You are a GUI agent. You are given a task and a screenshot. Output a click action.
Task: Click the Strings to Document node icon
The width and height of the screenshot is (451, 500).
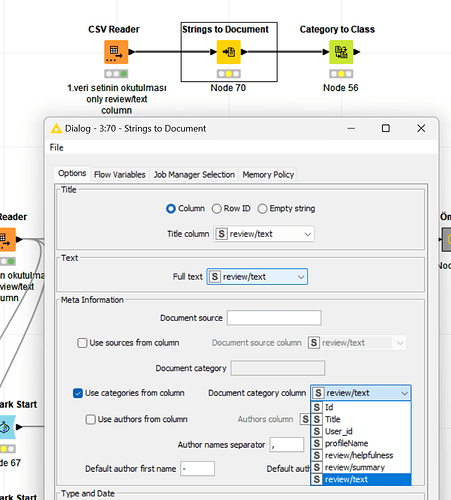[229, 52]
